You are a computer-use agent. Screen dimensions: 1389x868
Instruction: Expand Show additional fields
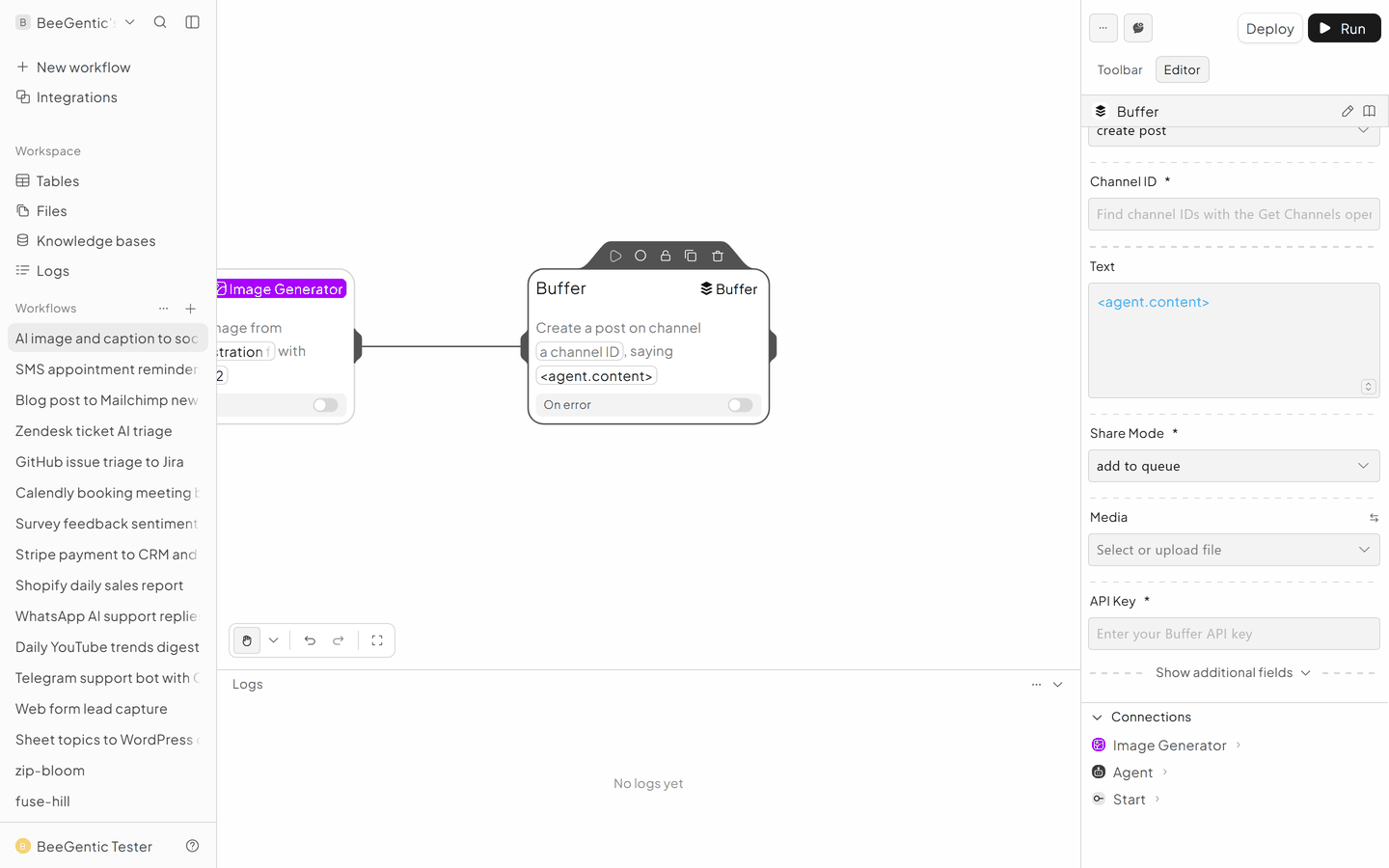click(x=1234, y=672)
